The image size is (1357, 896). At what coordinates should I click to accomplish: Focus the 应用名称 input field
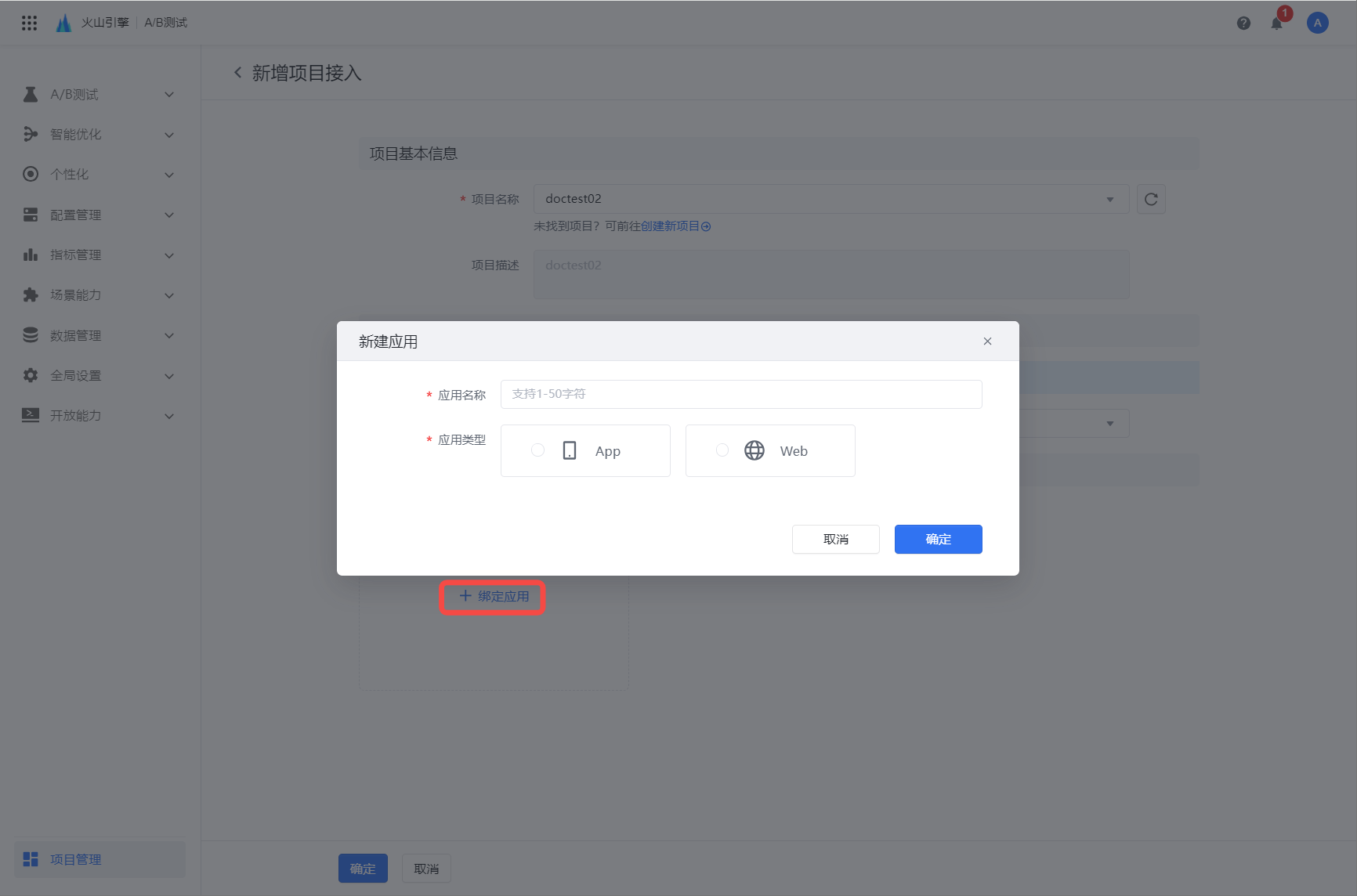[741, 394]
